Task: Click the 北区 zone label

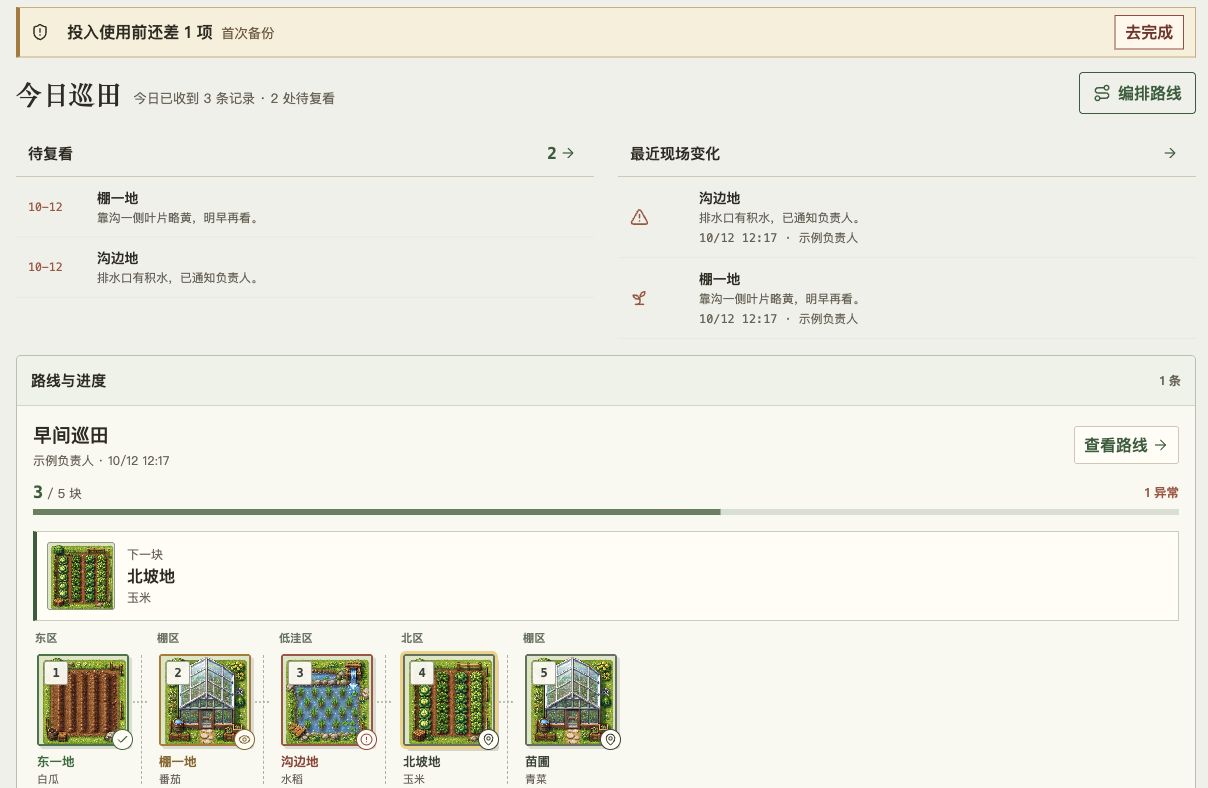Action: 412,638
